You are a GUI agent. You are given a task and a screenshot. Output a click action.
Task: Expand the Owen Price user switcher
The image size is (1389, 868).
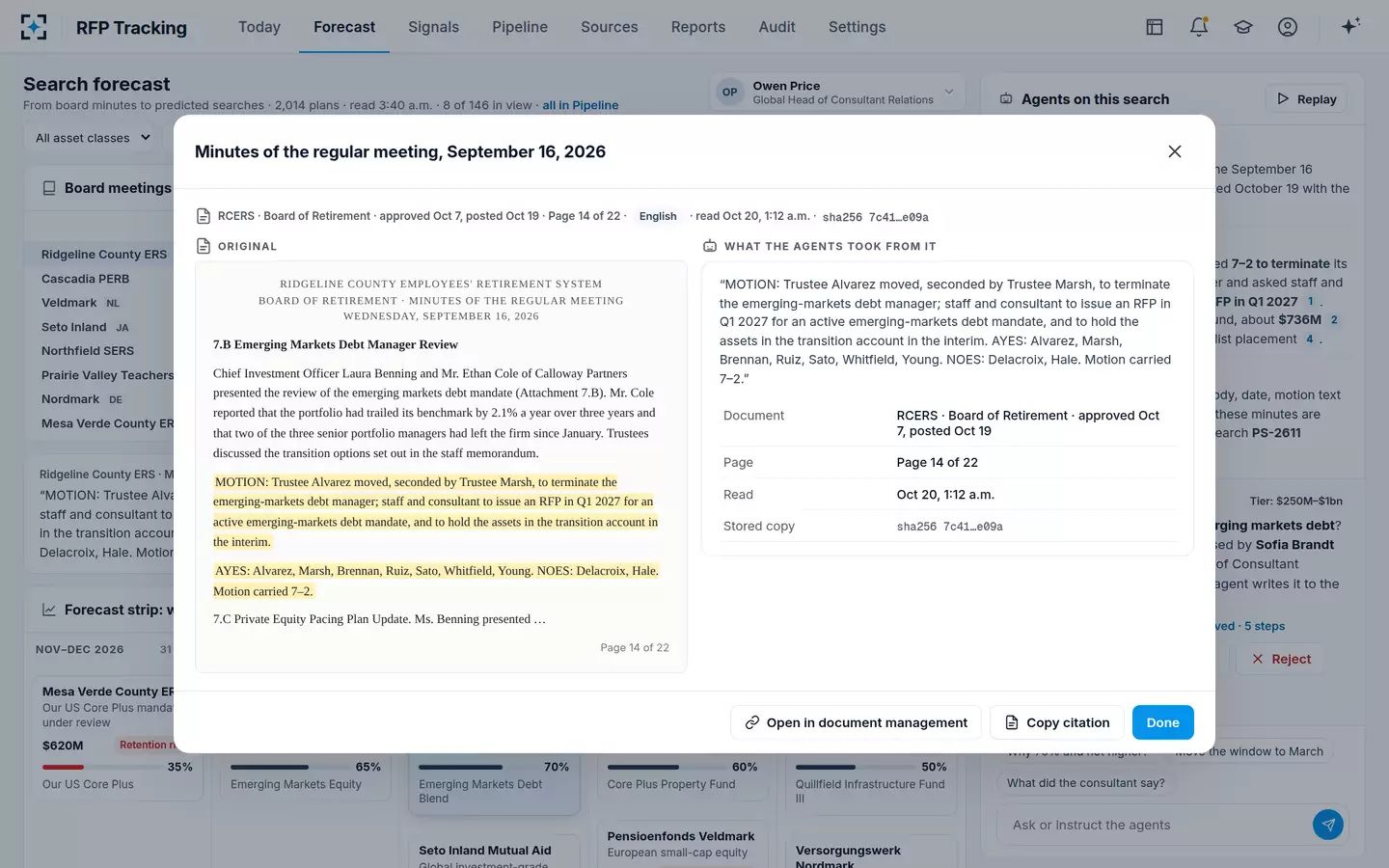(835, 93)
